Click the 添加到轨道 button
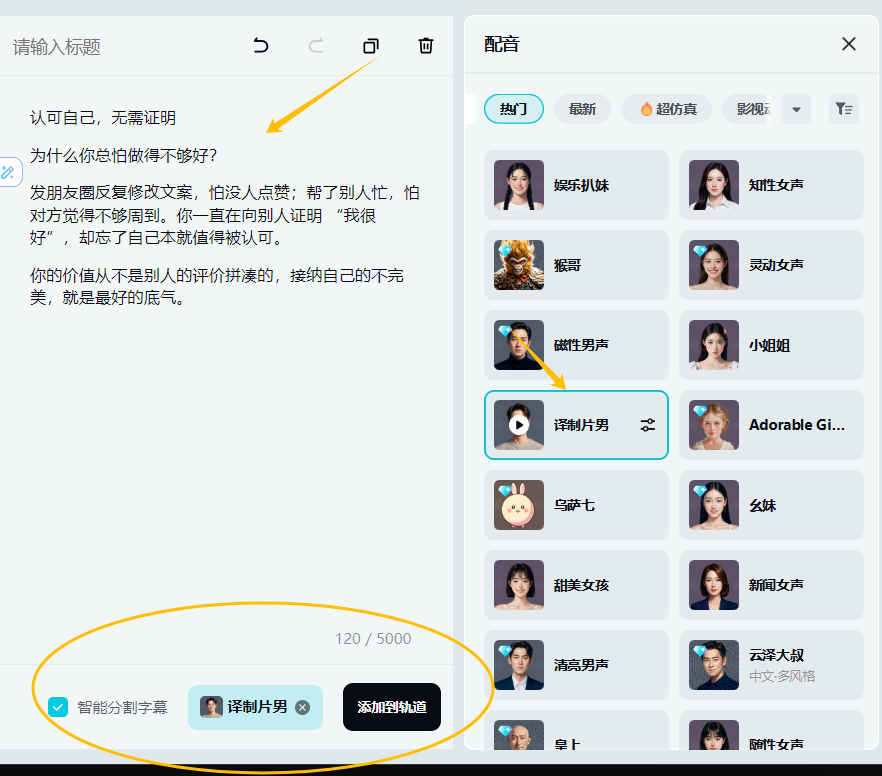This screenshot has width=882, height=776. point(391,707)
